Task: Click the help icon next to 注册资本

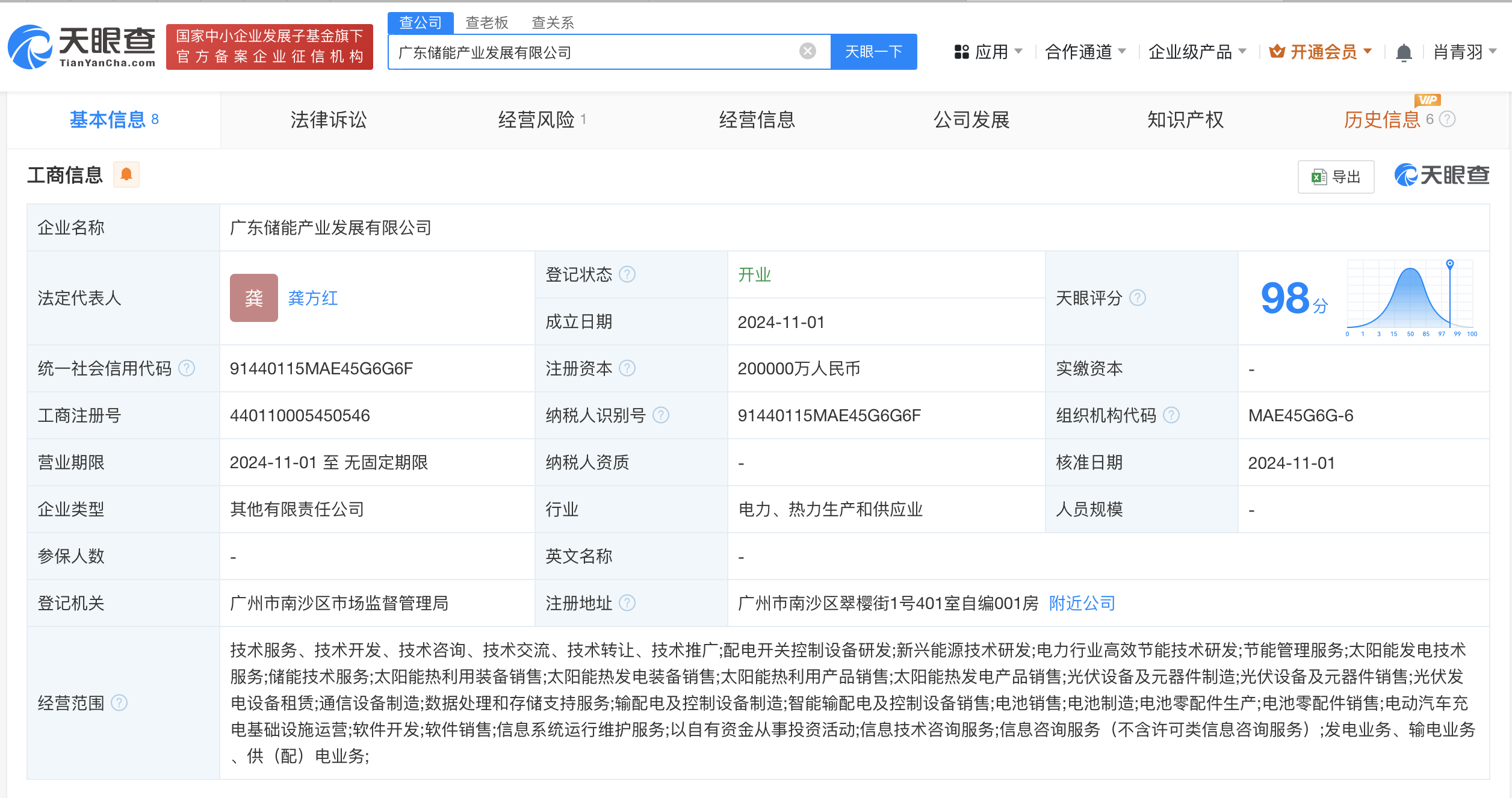Action: pyautogui.click(x=628, y=368)
